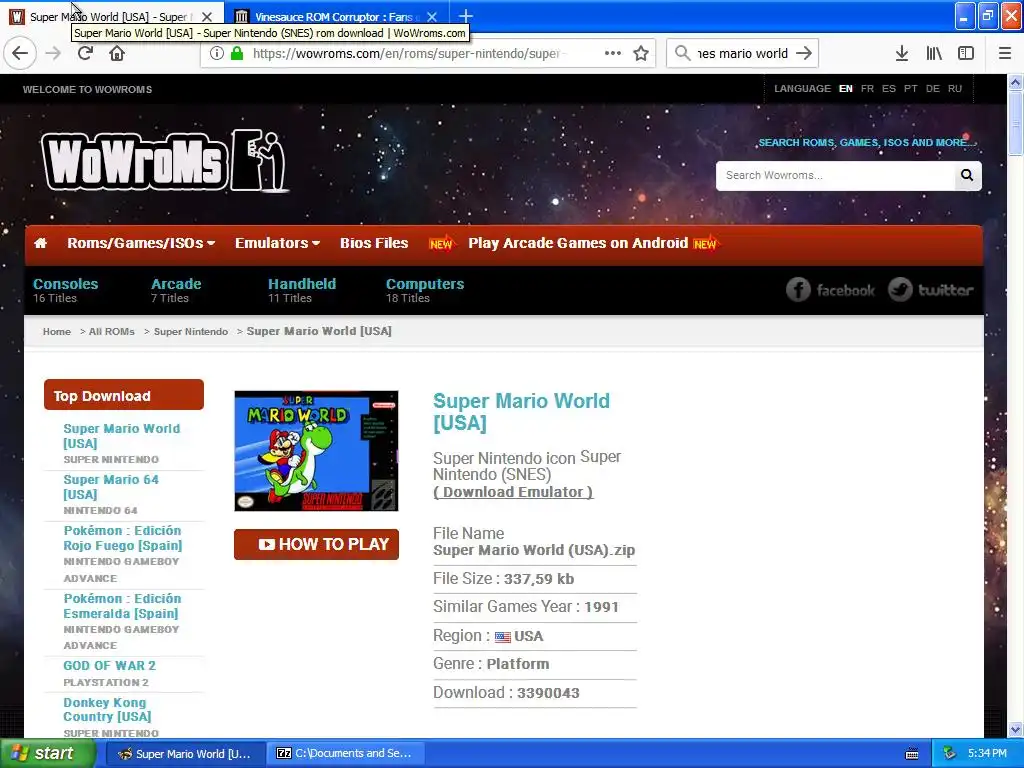Screen dimensions: 1024x768
Task: Open the Consoles 16 Titles category
Action: point(65,290)
